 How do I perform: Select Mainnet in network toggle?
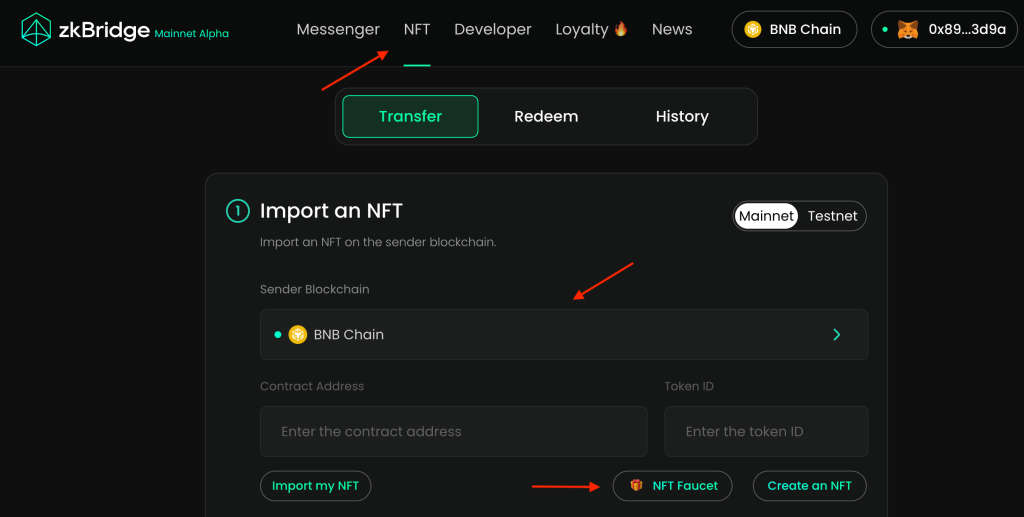tap(766, 216)
